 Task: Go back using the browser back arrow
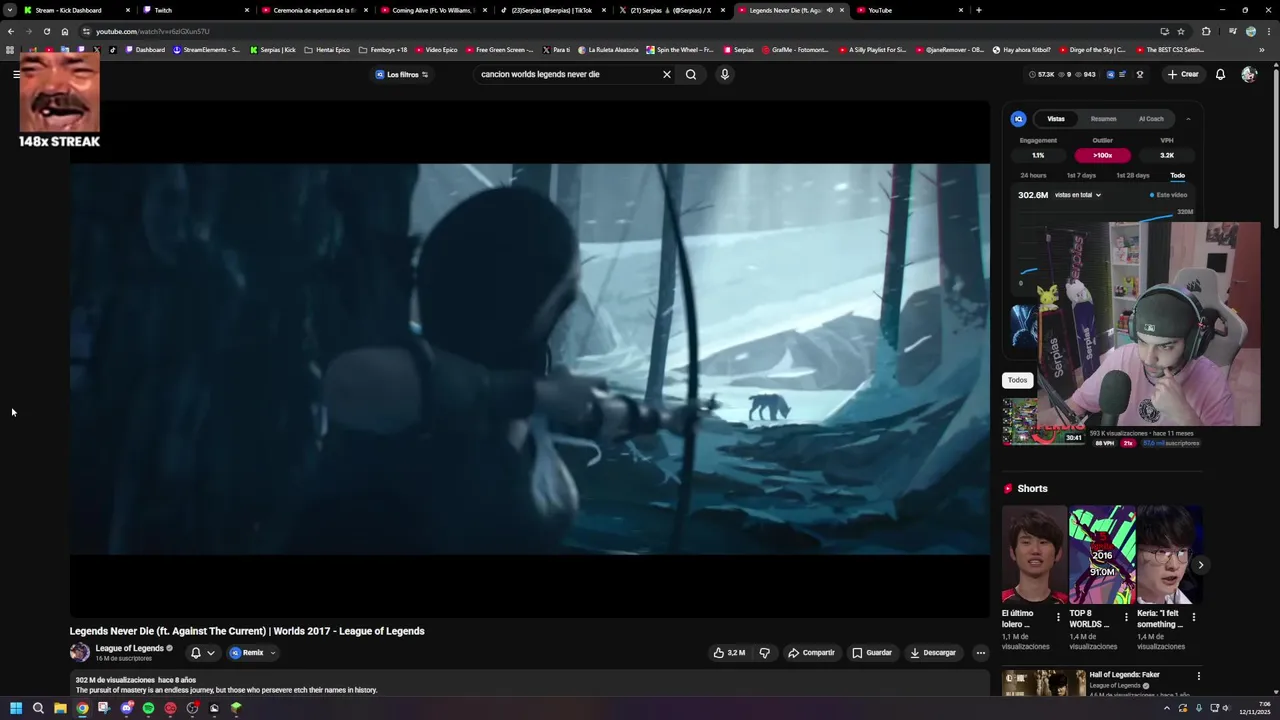pyautogui.click(x=10, y=31)
